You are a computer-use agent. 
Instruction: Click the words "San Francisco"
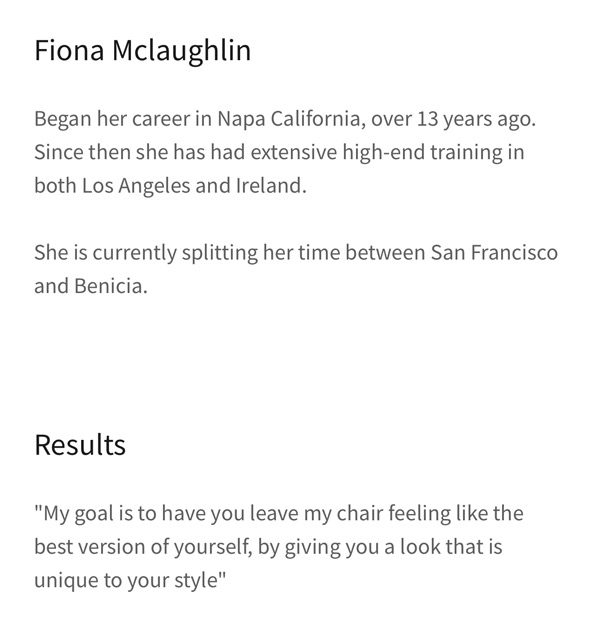pyautogui.click(x=494, y=252)
